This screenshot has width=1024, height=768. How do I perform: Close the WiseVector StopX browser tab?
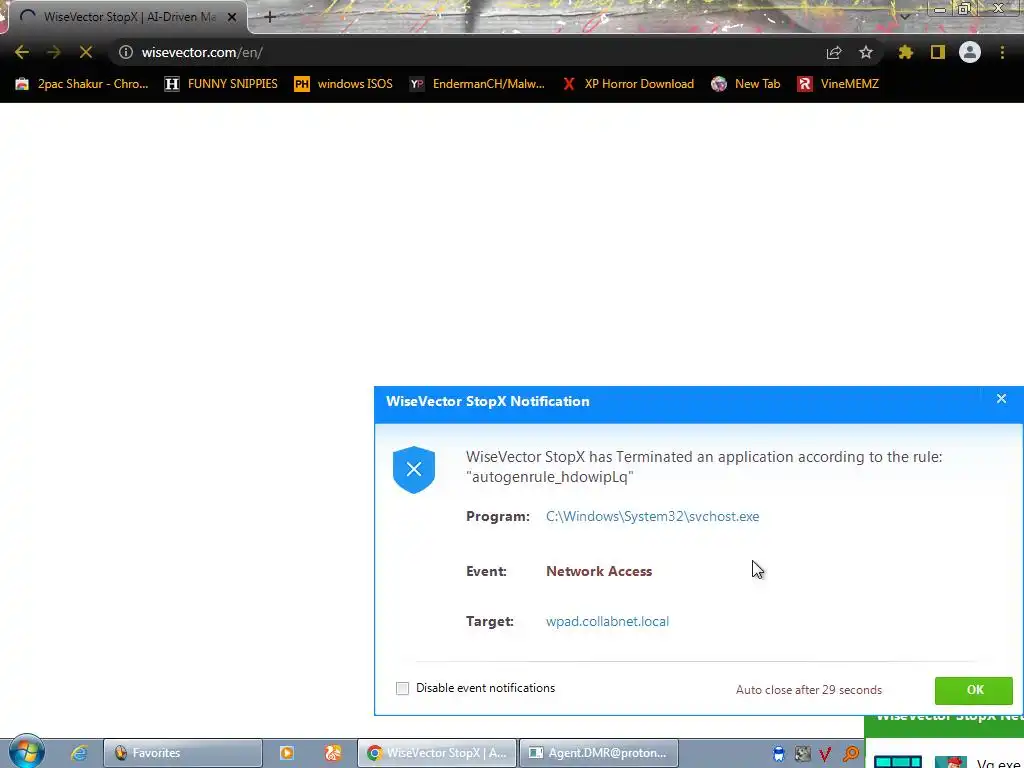click(232, 17)
